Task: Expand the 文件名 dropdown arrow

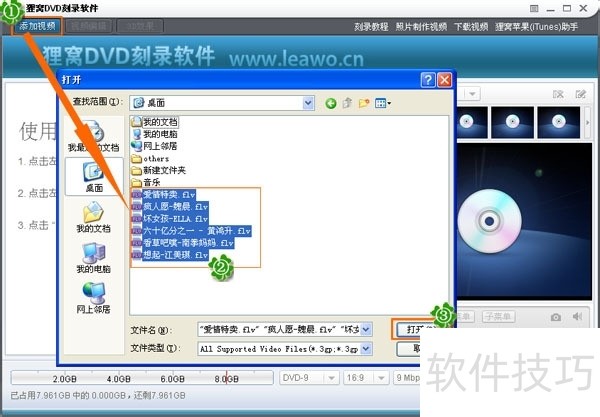Action: pos(366,329)
